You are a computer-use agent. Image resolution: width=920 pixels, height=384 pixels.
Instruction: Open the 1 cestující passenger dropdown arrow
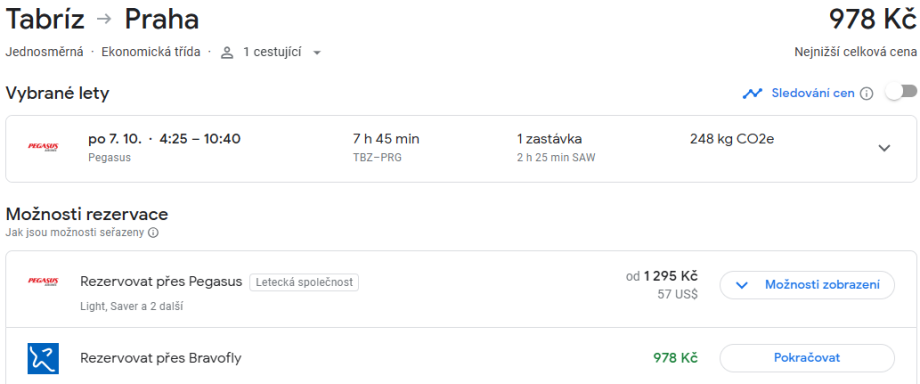(x=317, y=53)
